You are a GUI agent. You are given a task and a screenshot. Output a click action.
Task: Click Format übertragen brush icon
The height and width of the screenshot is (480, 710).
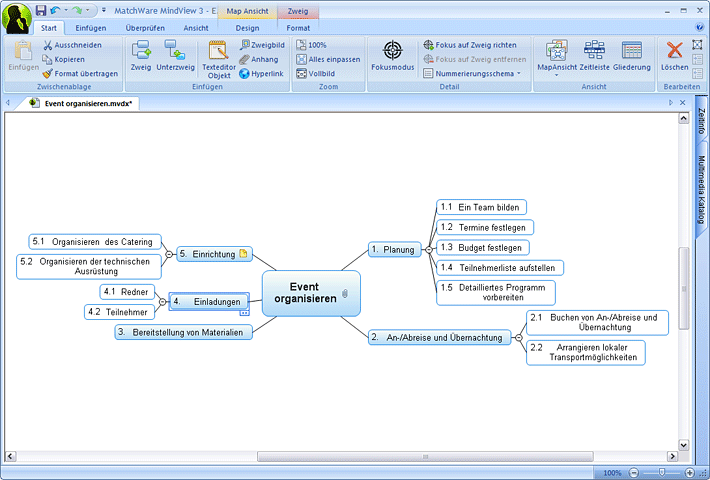coord(47,73)
